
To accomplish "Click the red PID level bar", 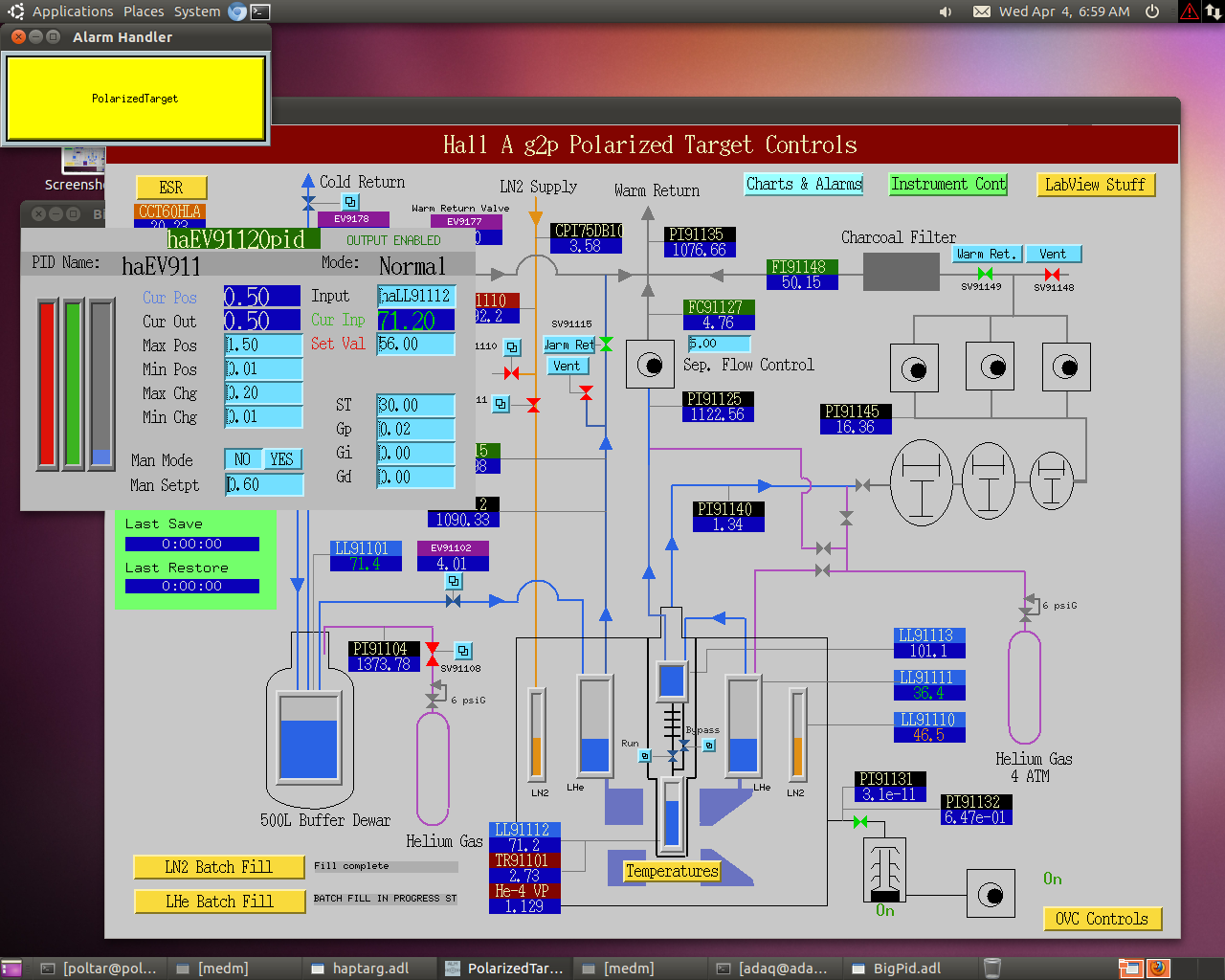I will point(48,384).
